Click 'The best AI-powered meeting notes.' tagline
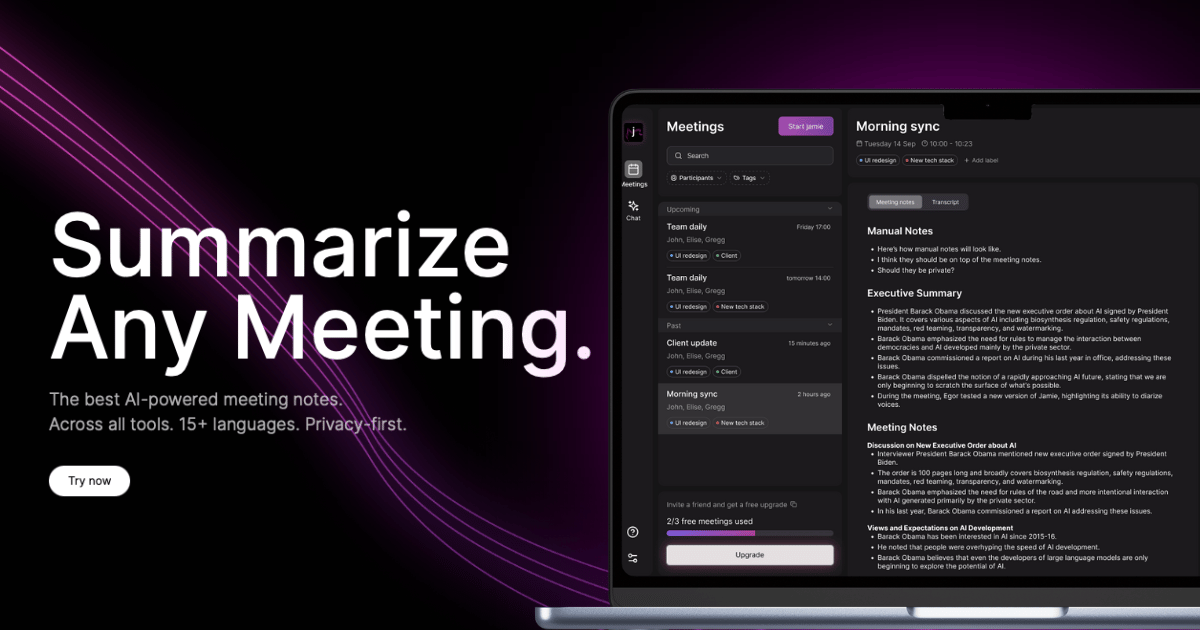Viewport: 1200px width, 630px height. [196, 399]
